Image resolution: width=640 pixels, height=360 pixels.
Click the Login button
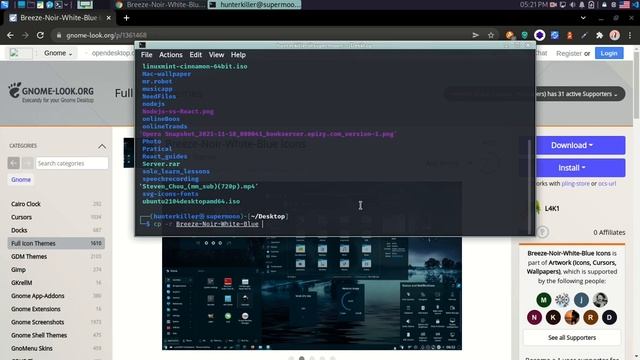[609, 53]
